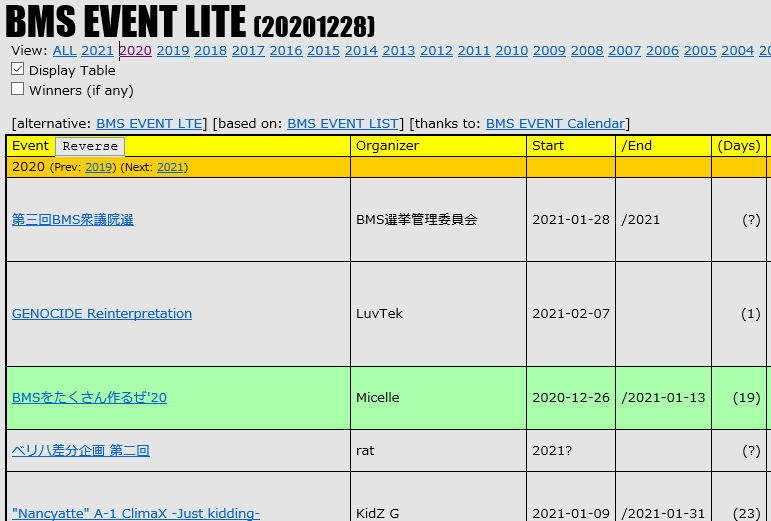The height and width of the screenshot is (521, 771).
Task: Click the (19) days value
Action: point(746,398)
